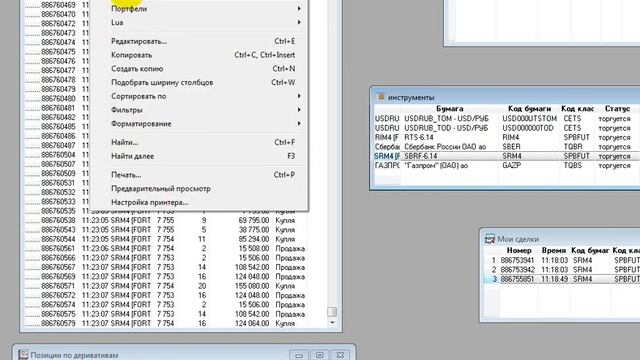Select deal 886753941 in Мои сделки
This screenshot has height=360, width=640.
coord(562,260)
